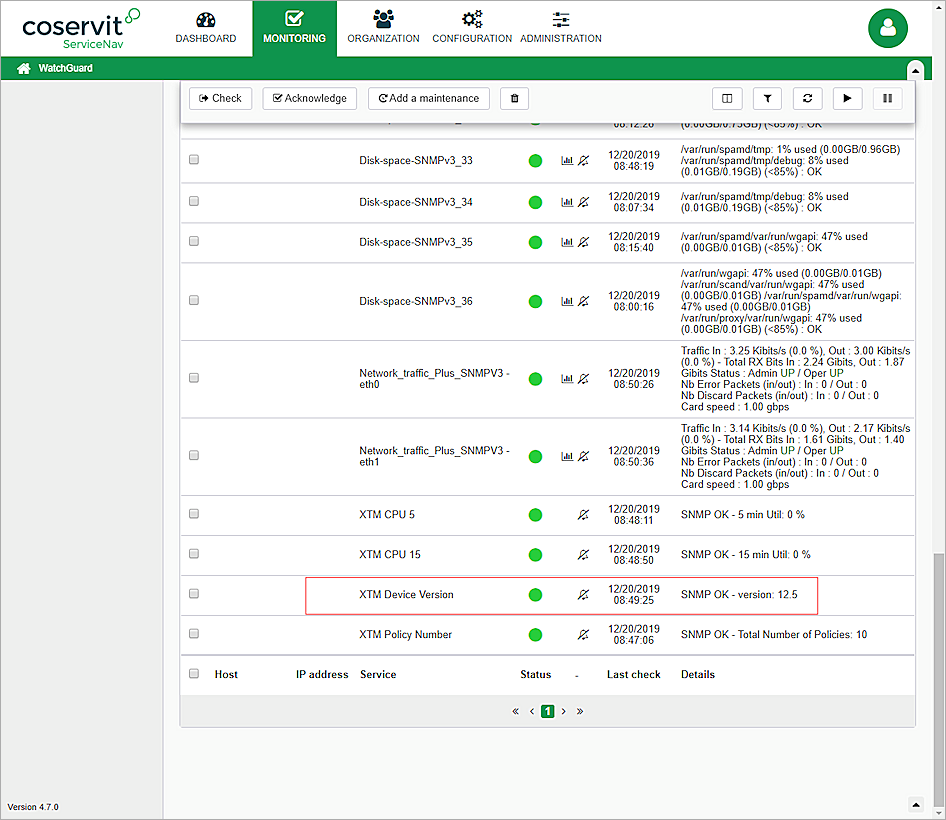This screenshot has width=946, height=820.
Task: Click the pause button in toolbar
Action: [x=887, y=98]
